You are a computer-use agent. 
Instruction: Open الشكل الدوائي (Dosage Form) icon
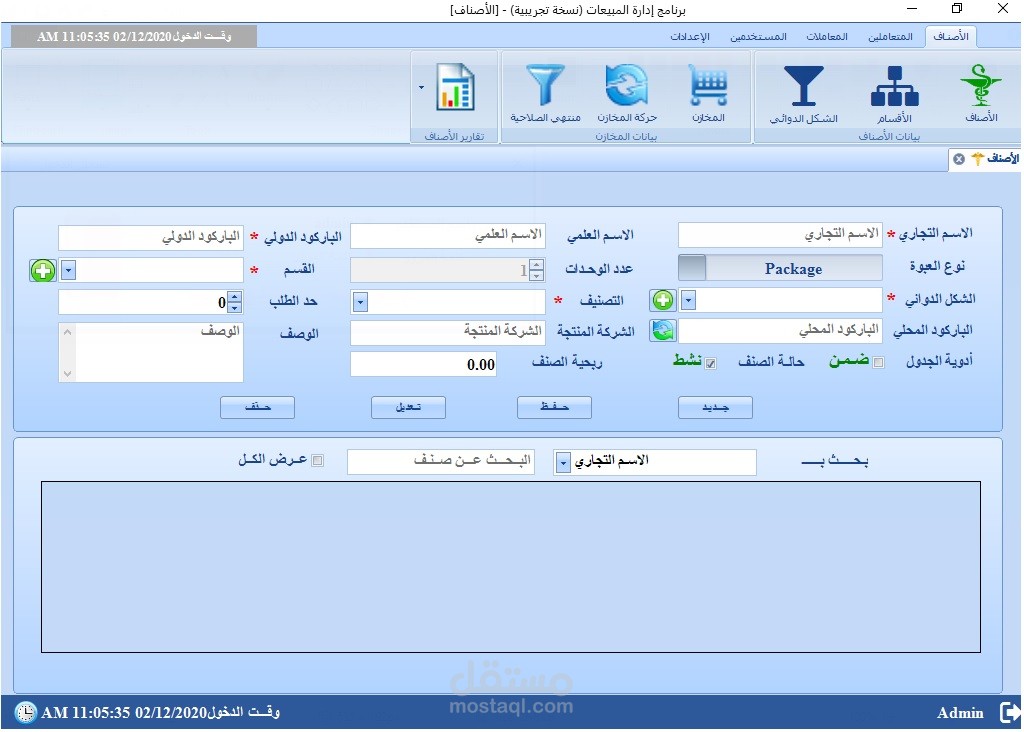pyautogui.click(x=803, y=90)
